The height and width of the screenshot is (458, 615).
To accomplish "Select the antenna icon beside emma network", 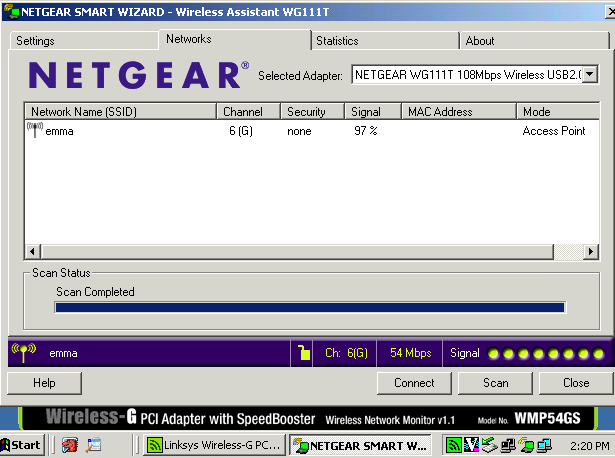I will 35,129.
